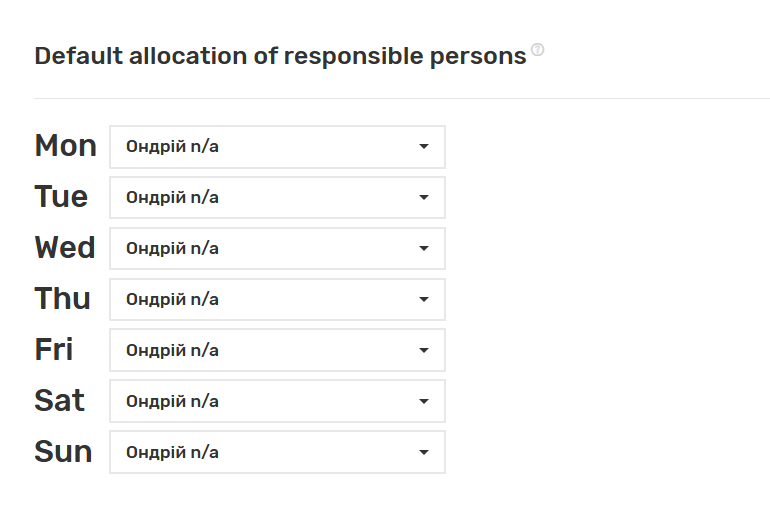Click the Mon day label
This screenshot has width=770, height=514.
(65, 146)
